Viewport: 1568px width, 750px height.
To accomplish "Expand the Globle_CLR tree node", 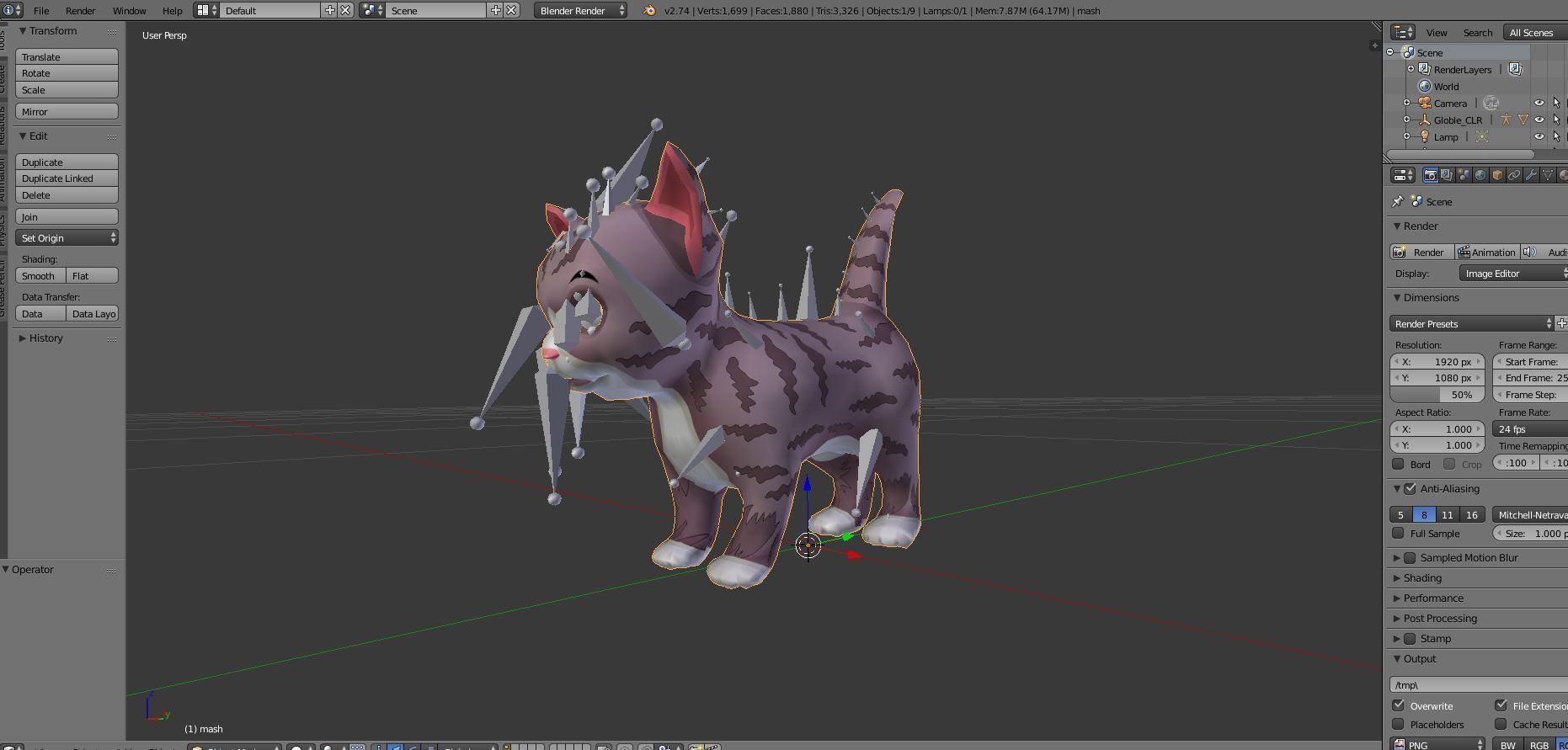I will tap(1406, 120).
